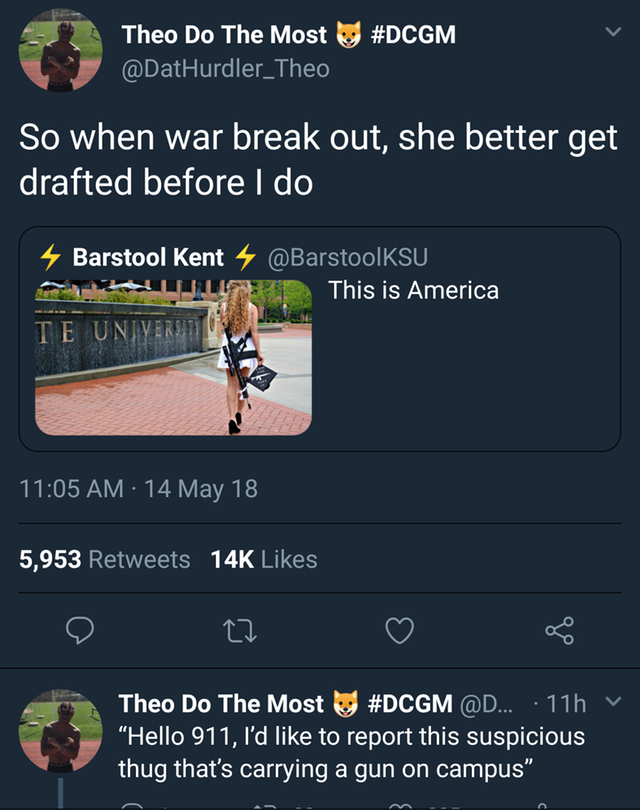Open the 'Hello 911' reply tweet

tap(351, 753)
